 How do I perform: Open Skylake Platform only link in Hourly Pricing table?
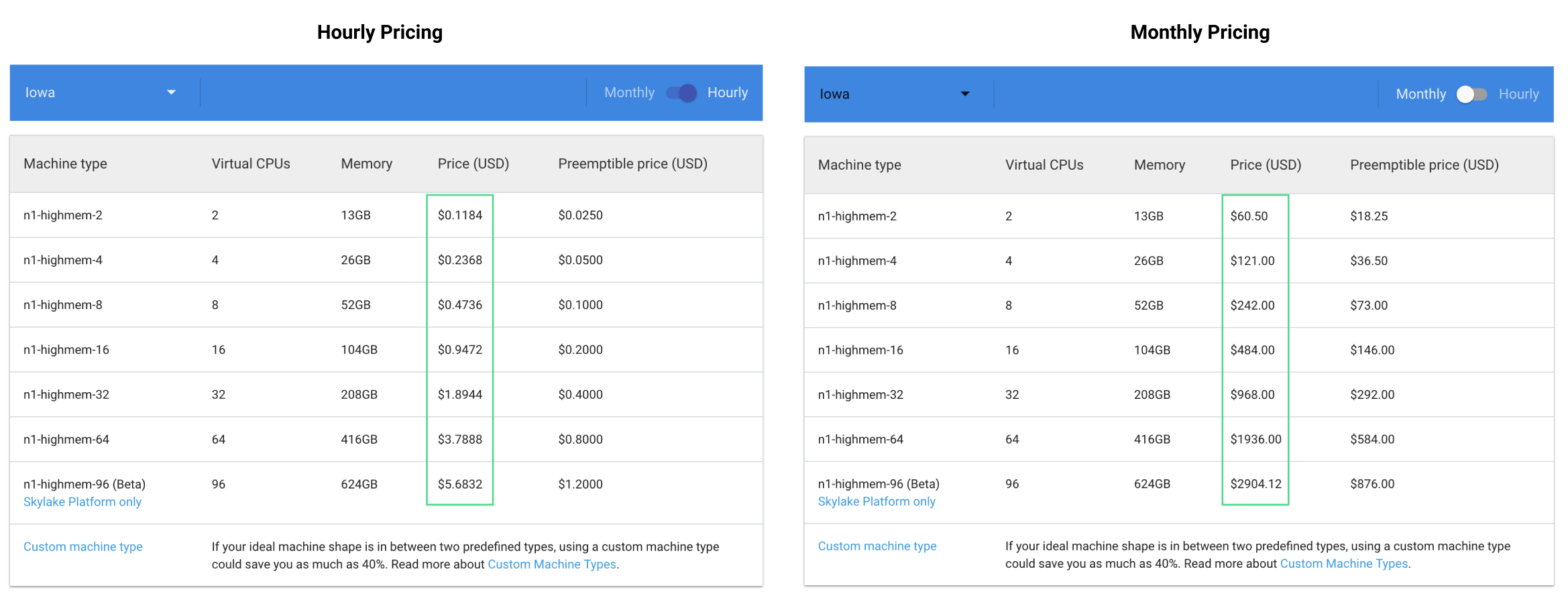point(82,502)
